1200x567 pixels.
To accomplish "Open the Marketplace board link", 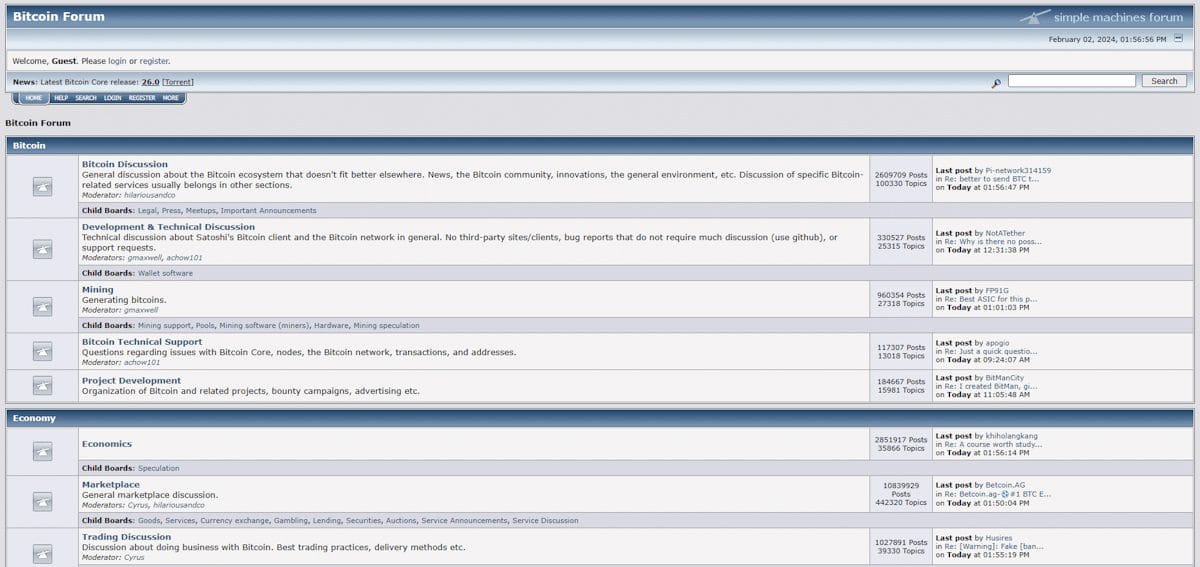I will point(111,484).
